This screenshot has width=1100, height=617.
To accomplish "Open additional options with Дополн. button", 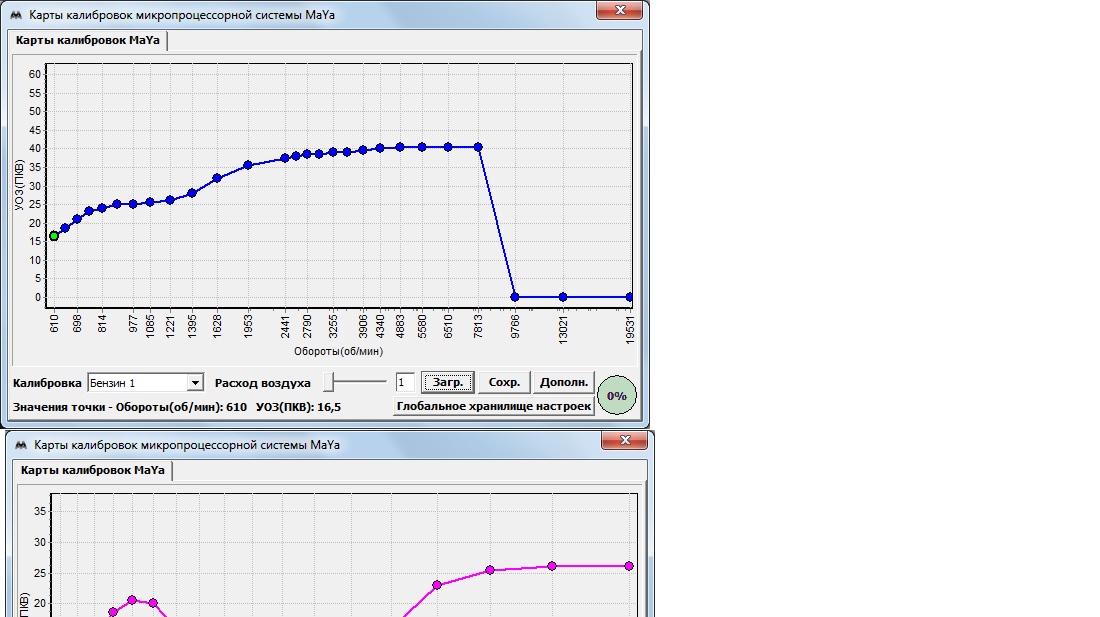I will [x=565, y=383].
